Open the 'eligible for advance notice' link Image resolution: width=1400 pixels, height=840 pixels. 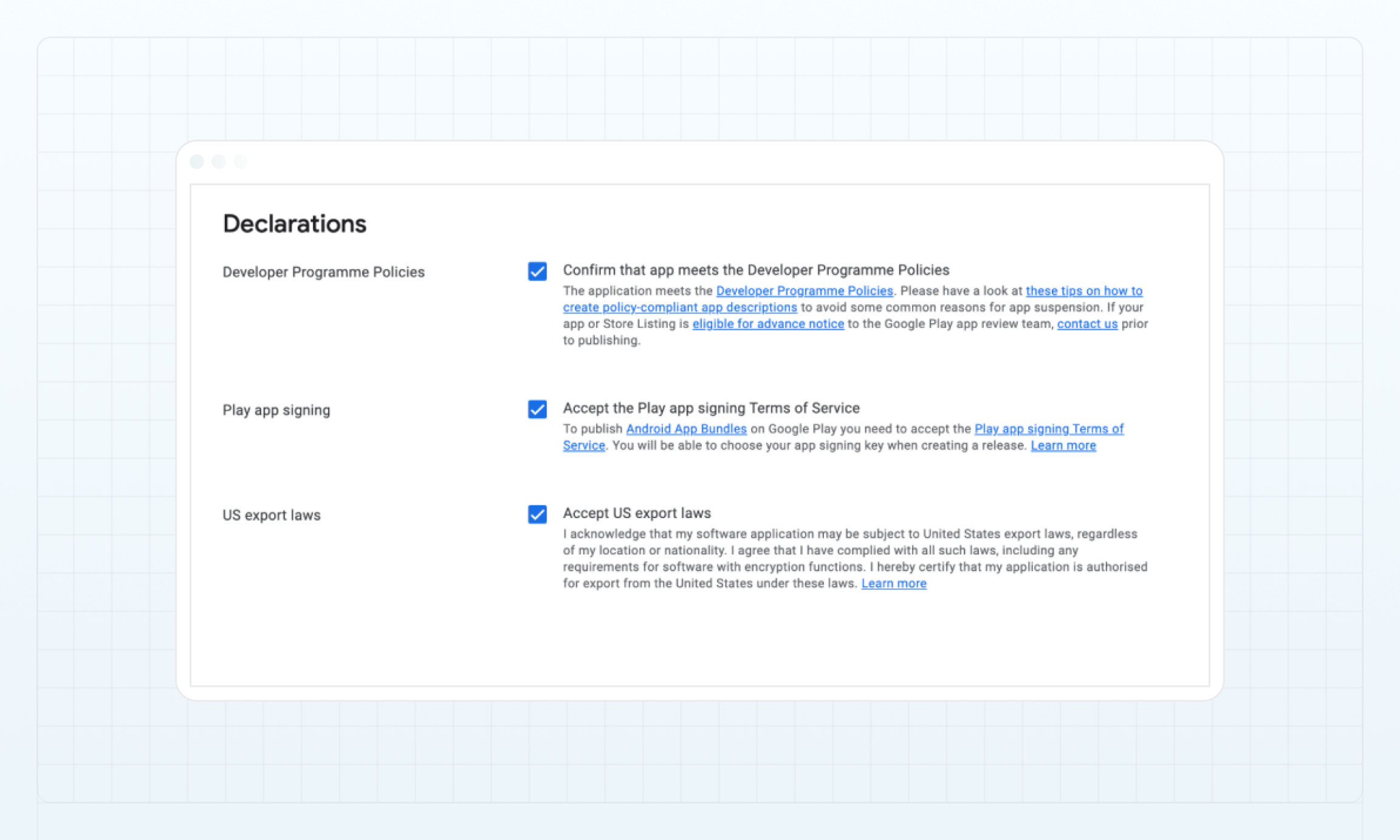point(767,324)
